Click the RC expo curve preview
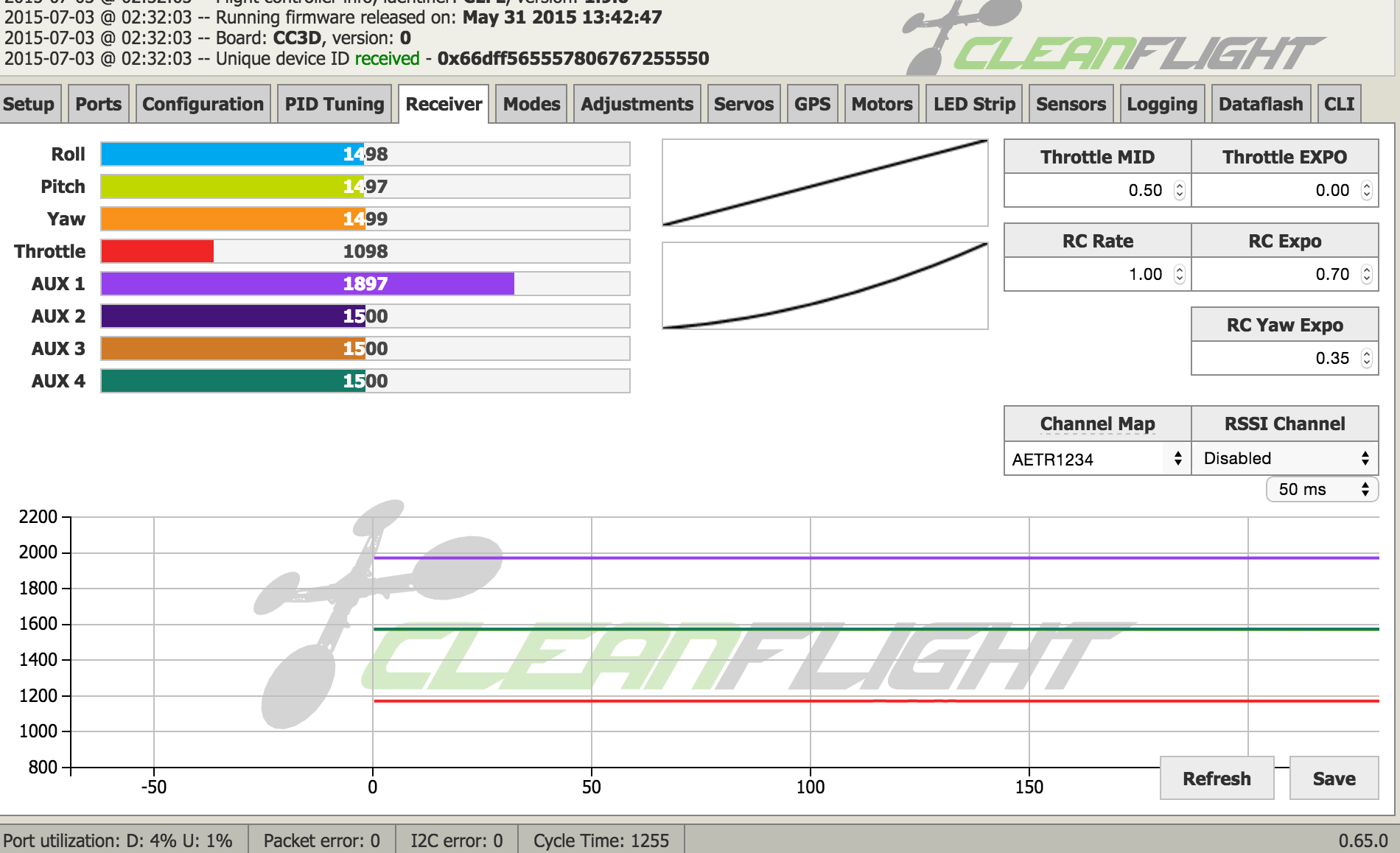 pyautogui.click(x=825, y=286)
